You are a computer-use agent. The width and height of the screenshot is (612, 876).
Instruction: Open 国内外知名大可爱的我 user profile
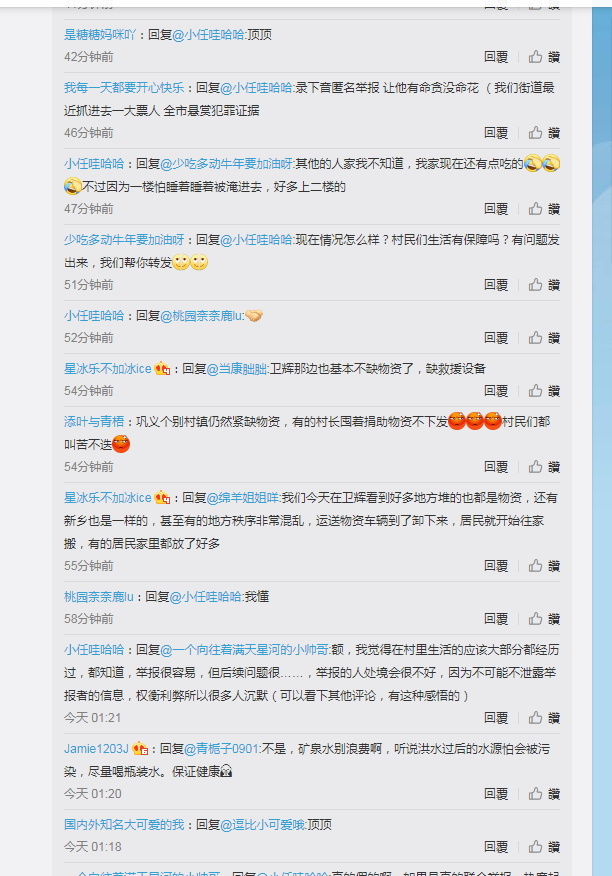pyautogui.click(x=124, y=825)
